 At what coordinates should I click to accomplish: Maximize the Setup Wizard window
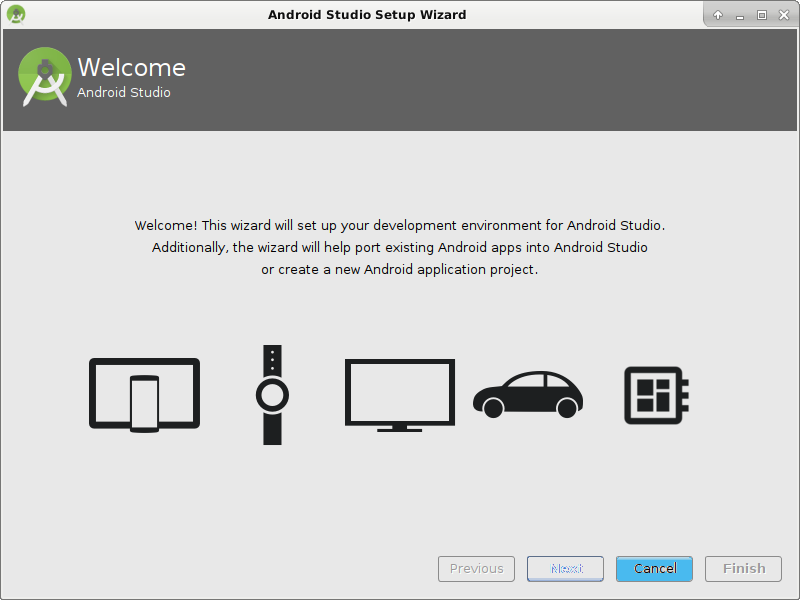(x=761, y=14)
